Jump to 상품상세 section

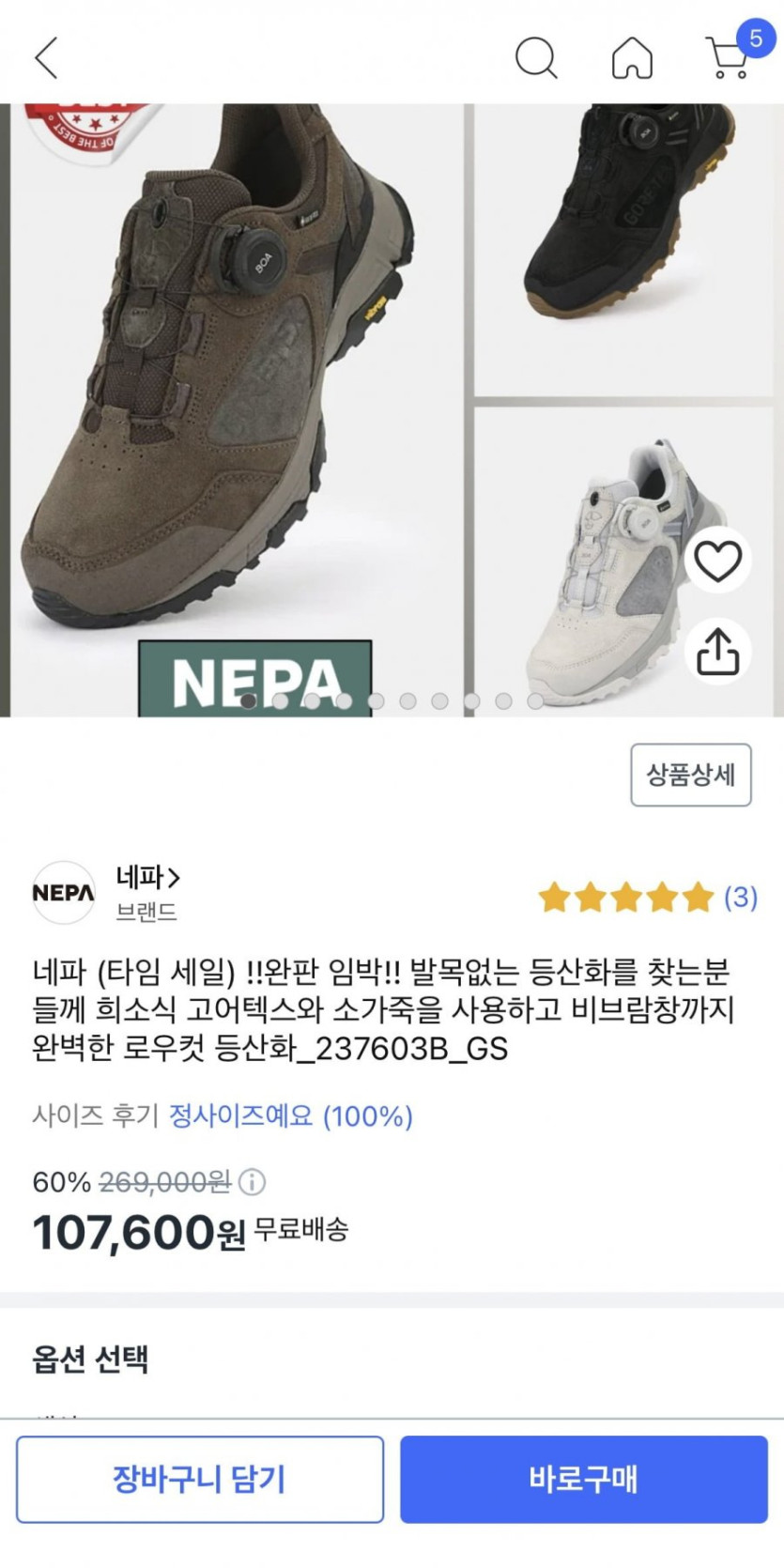pyautogui.click(x=690, y=775)
